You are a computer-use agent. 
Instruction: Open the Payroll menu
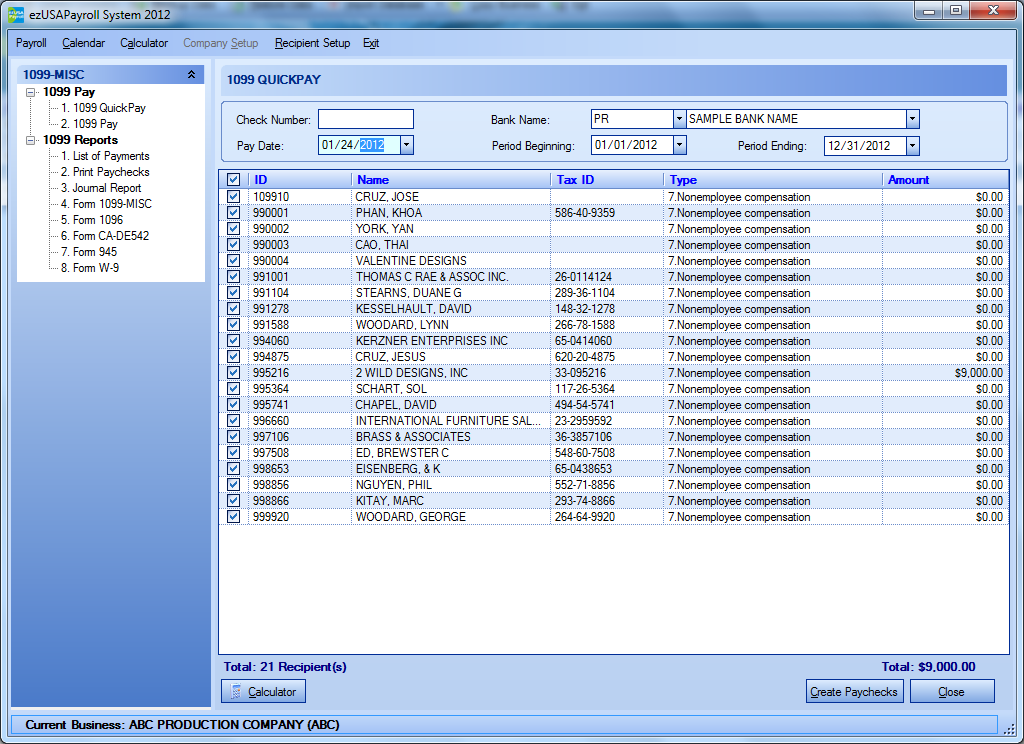31,43
